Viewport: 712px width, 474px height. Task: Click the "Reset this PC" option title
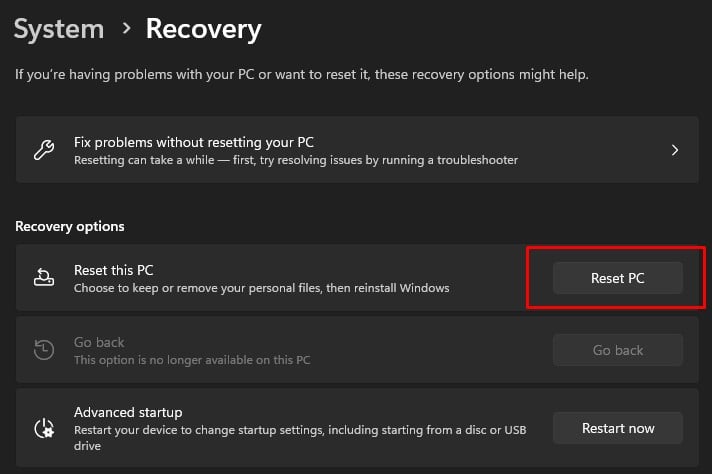(113, 270)
